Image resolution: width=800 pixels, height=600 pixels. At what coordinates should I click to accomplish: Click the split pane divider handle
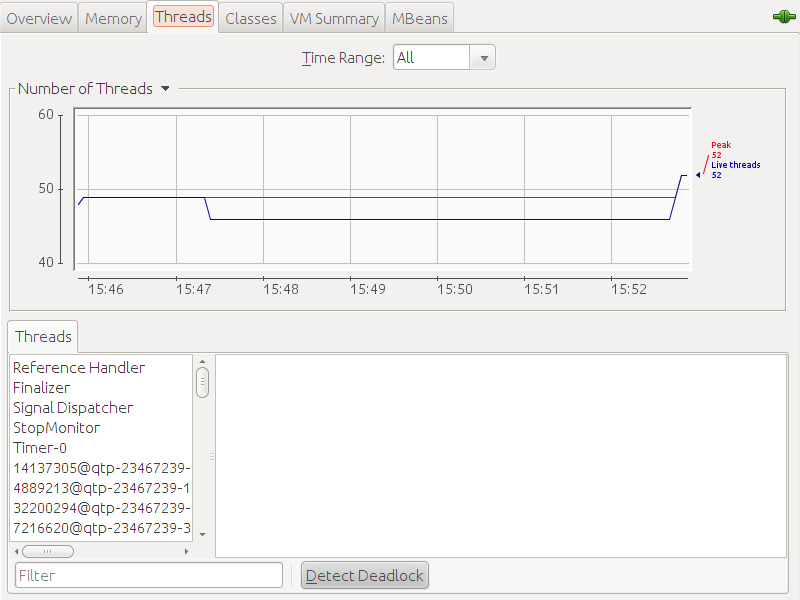point(211,455)
